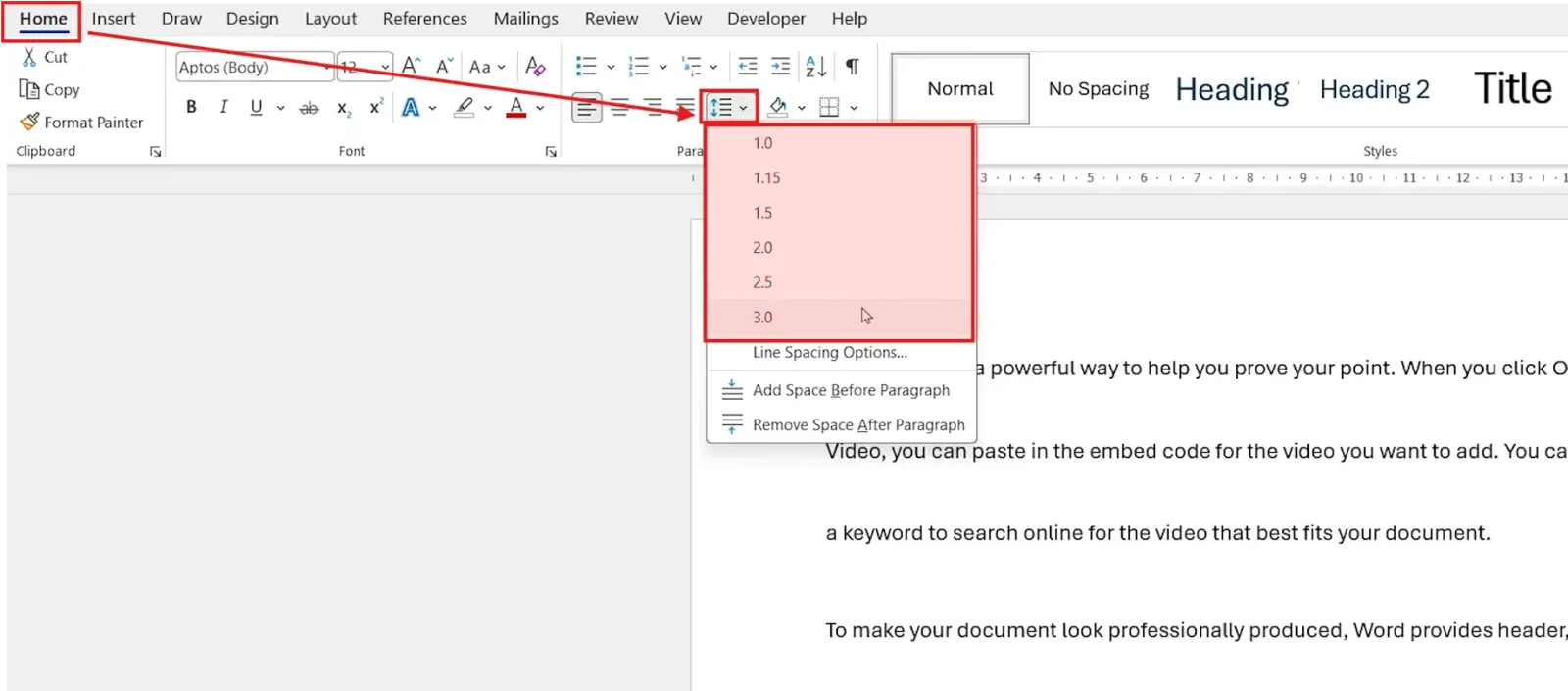The image size is (1568, 691).
Task: Open Clipboard pane launcher icon
Action: click(155, 152)
